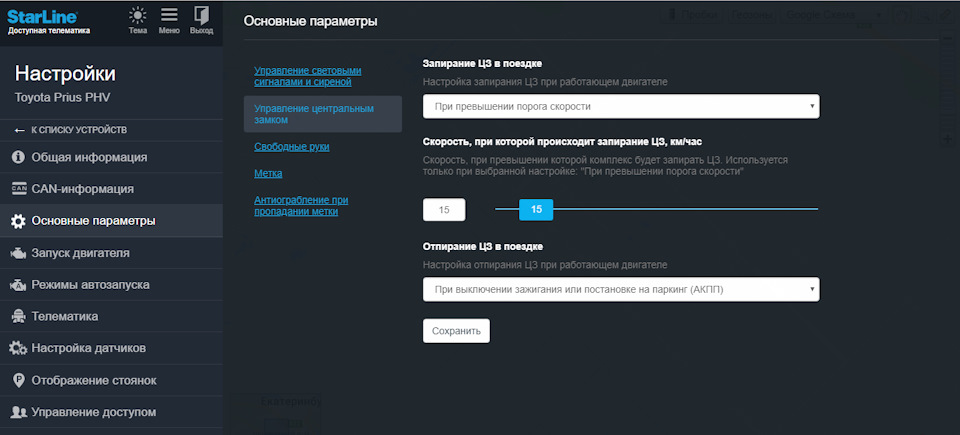This screenshot has height=435, width=960.
Task: Click the icon beside Режимы автозапуска
Action: [19, 285]
